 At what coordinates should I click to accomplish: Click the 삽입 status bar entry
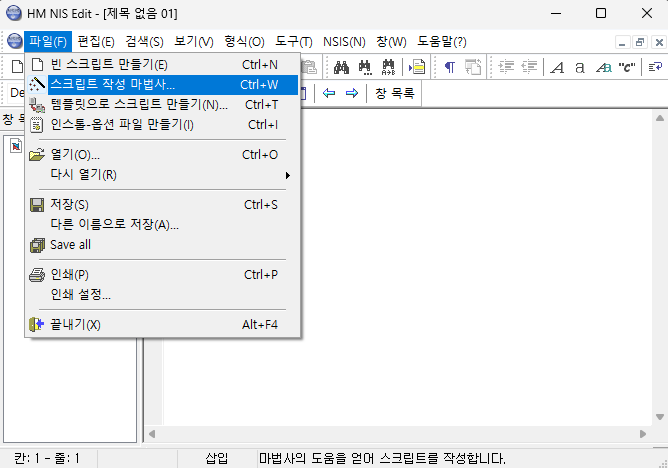point(217,459)
